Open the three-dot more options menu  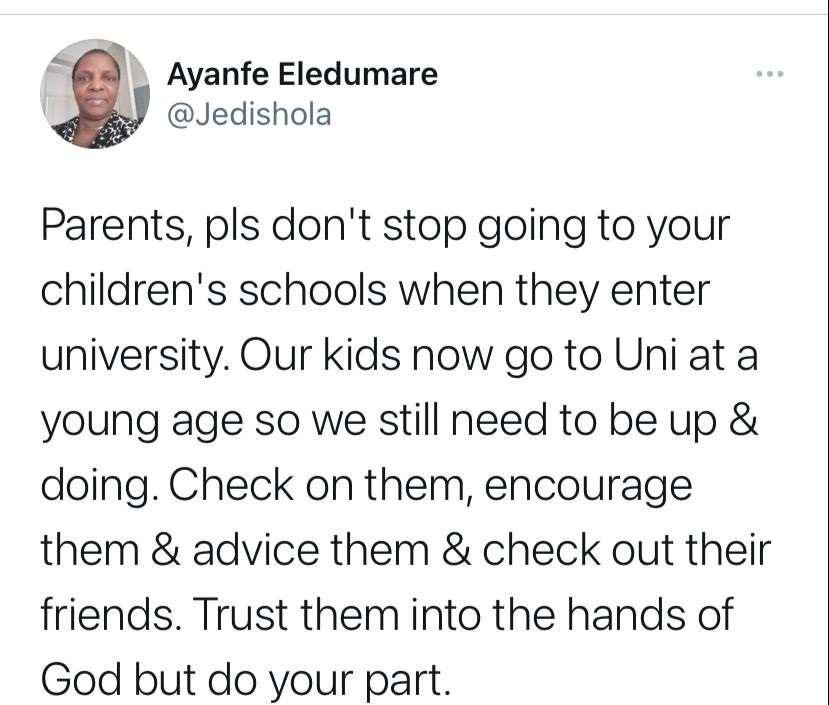(770, 75)
